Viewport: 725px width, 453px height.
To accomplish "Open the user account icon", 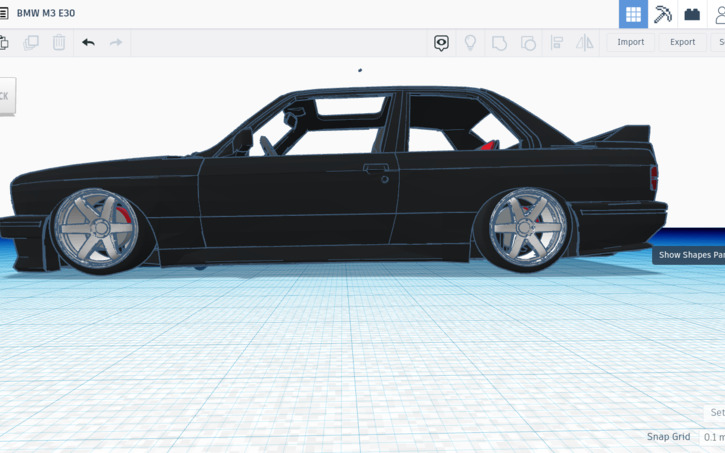I will coord(719,14).
